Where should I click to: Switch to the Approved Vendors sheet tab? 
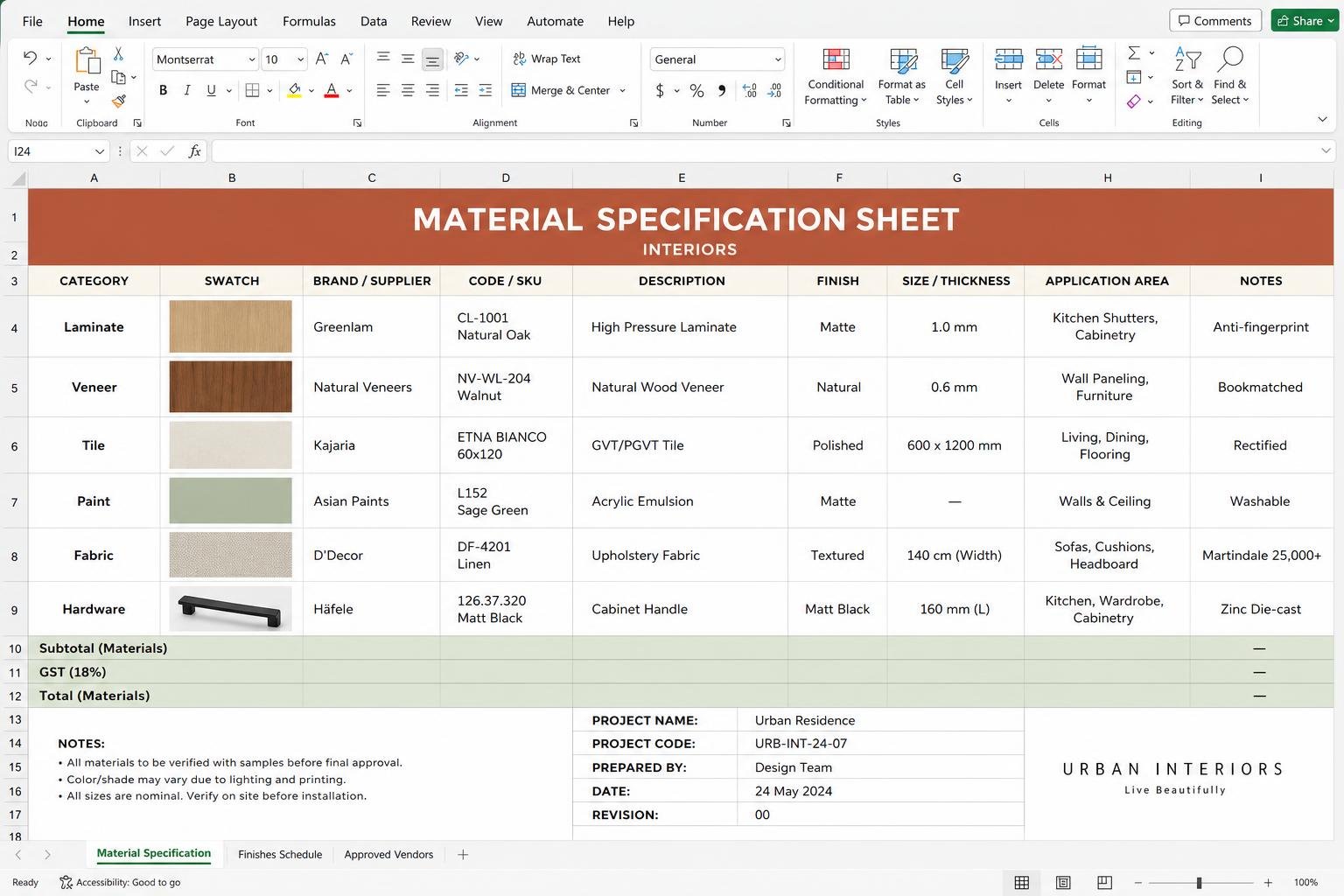(388, 855)
